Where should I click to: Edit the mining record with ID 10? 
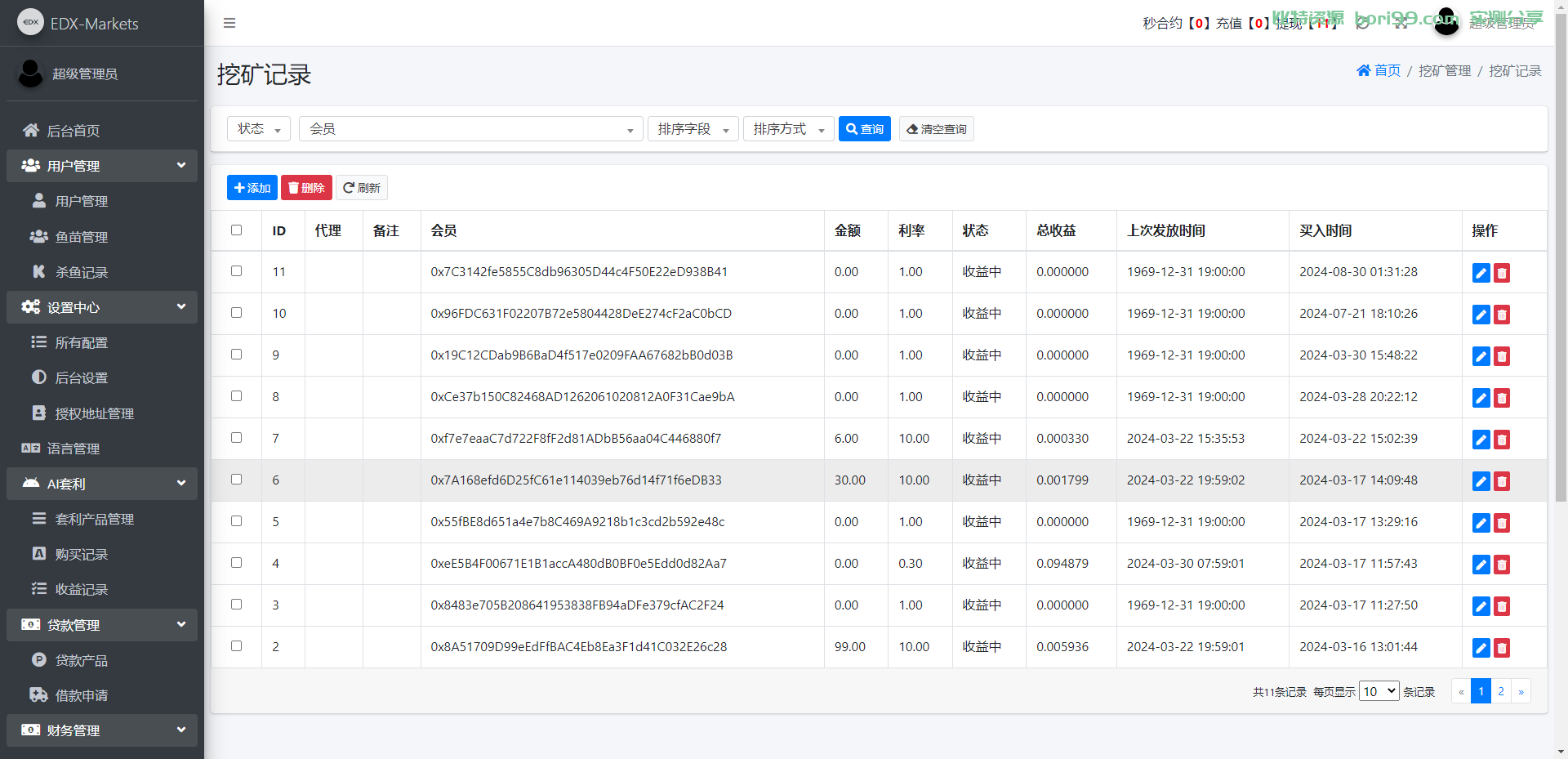point(1481,315)
